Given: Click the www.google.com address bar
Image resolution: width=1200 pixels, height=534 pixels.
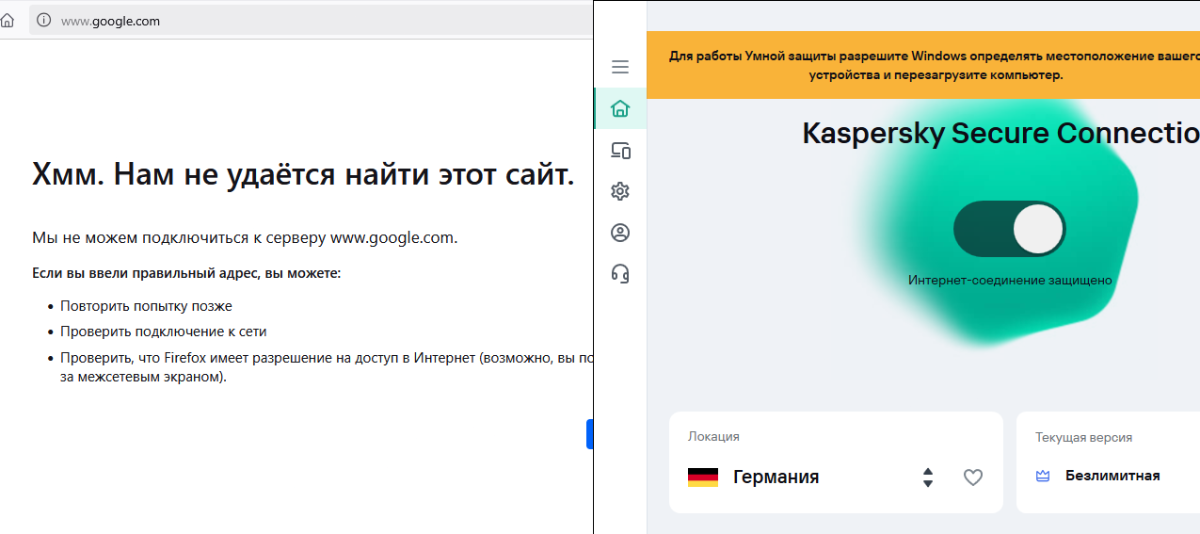Looking at the screenshot, I should tap(310, 20).
